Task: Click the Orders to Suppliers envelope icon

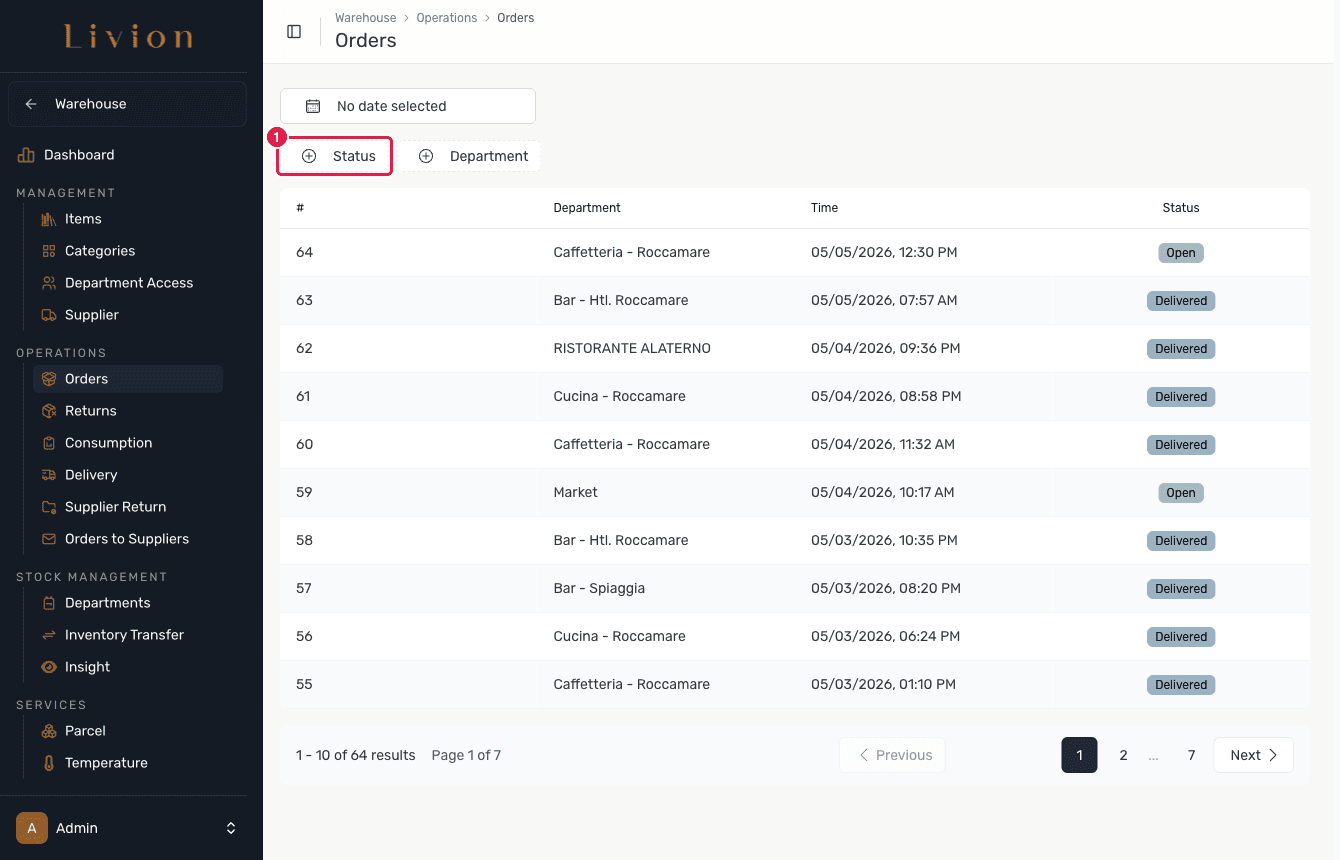Action: (x=49, y=539)
